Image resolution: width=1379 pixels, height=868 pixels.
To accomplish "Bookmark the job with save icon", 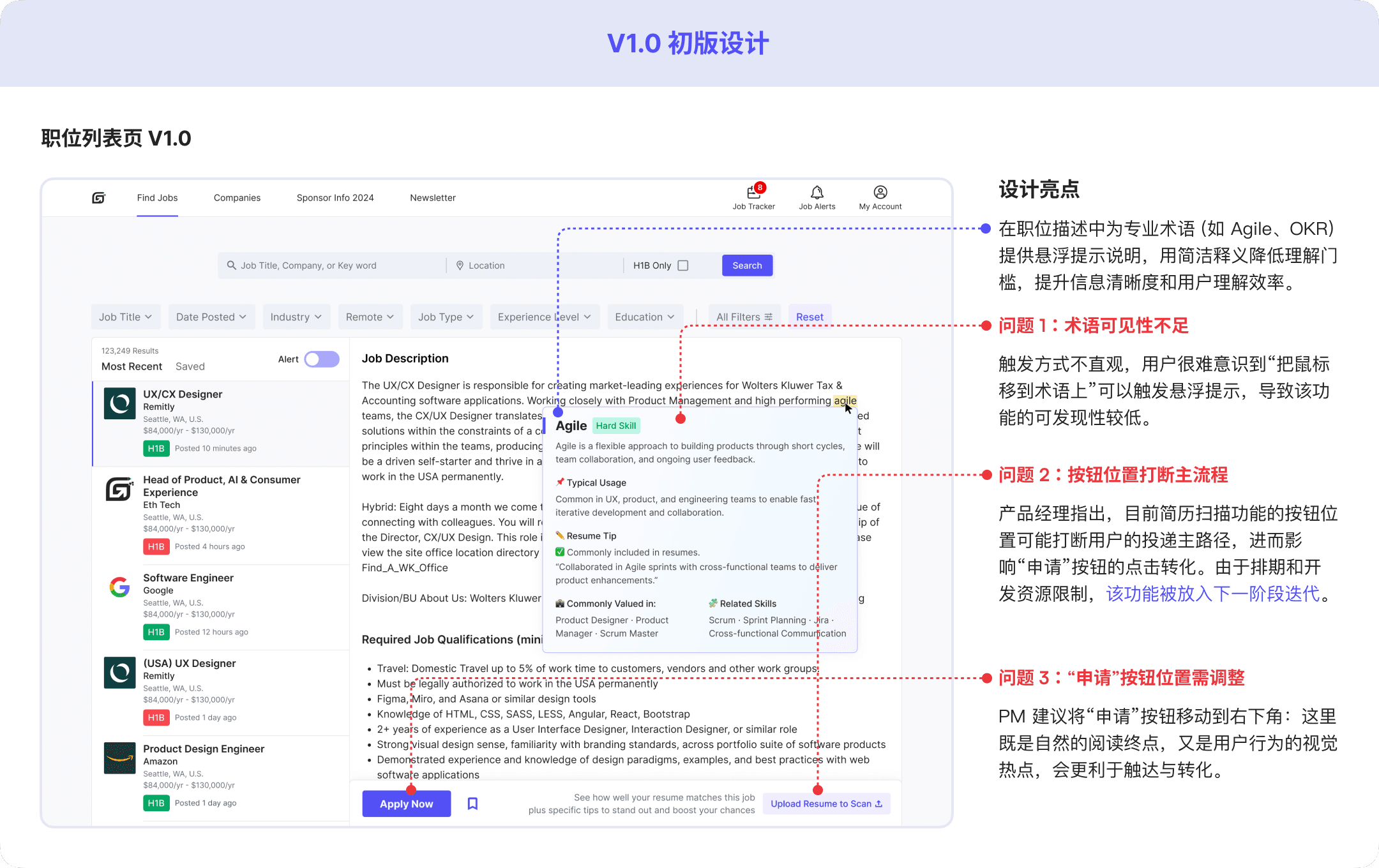I will pyautogui.click(x=472, y=804).
